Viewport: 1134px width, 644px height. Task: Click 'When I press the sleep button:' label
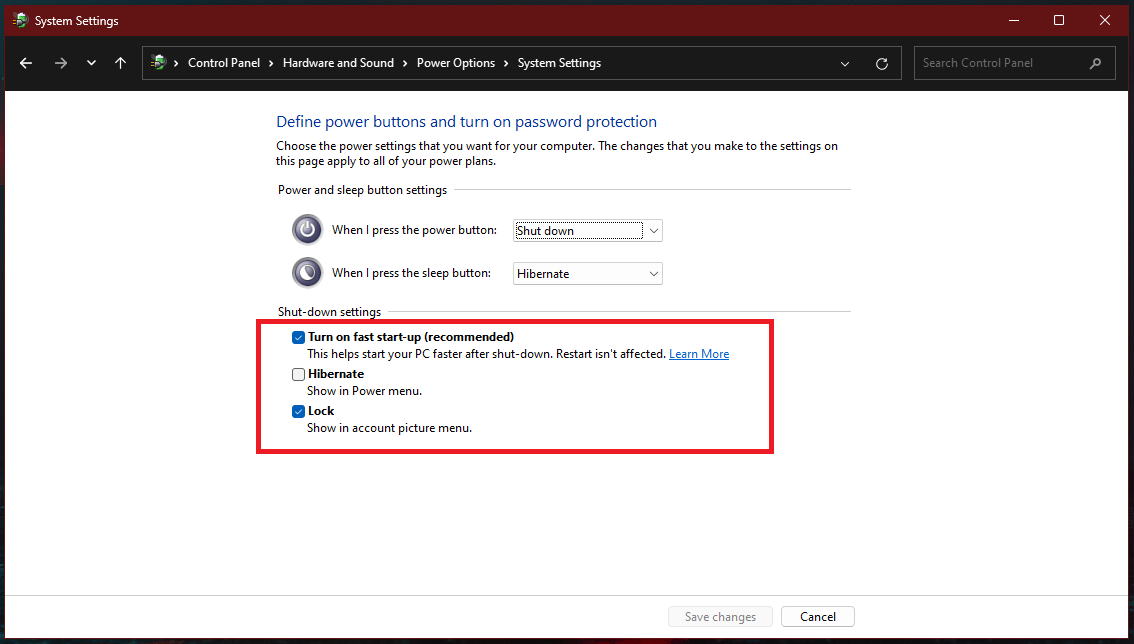412,273
